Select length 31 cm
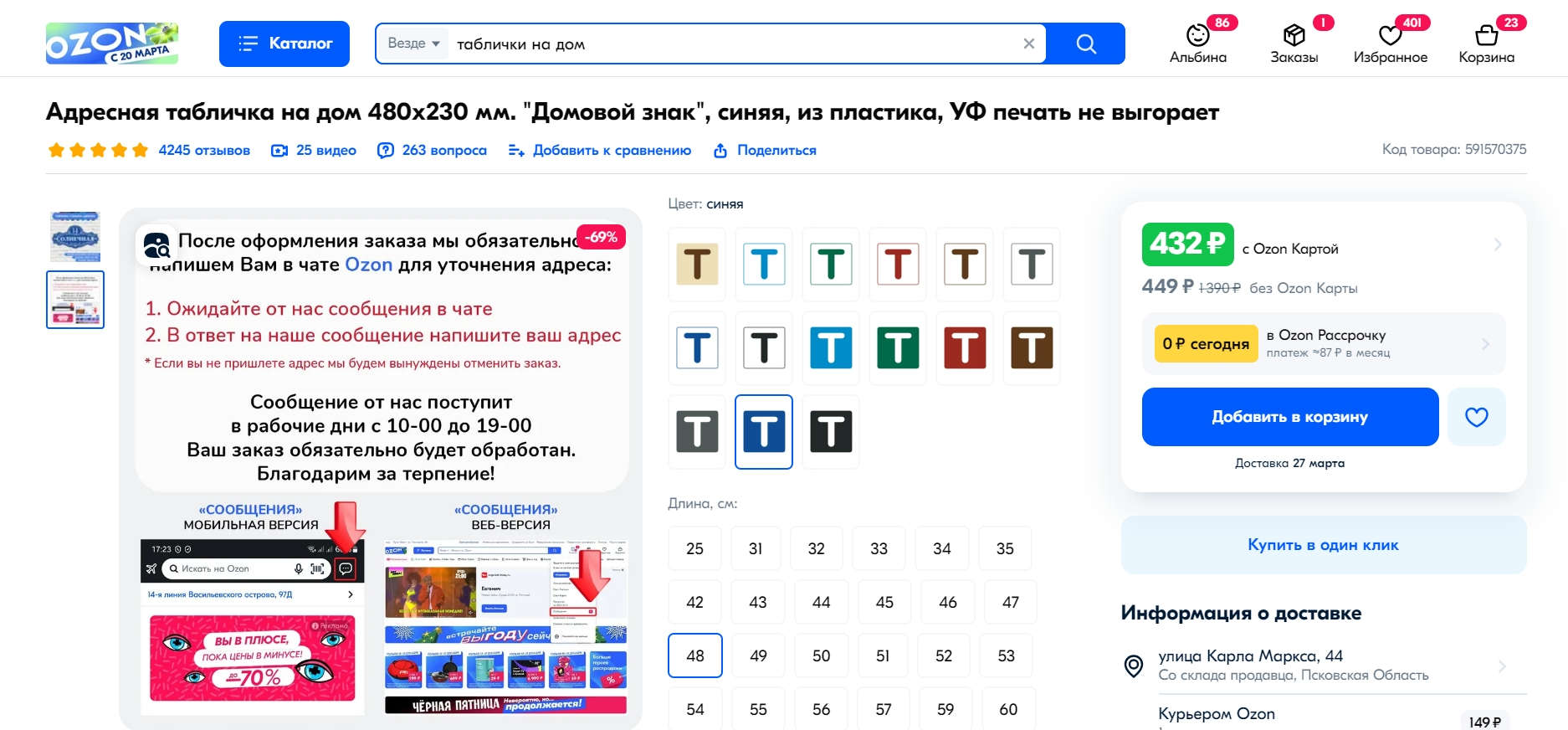1568x730 pixels. (756, 548)
